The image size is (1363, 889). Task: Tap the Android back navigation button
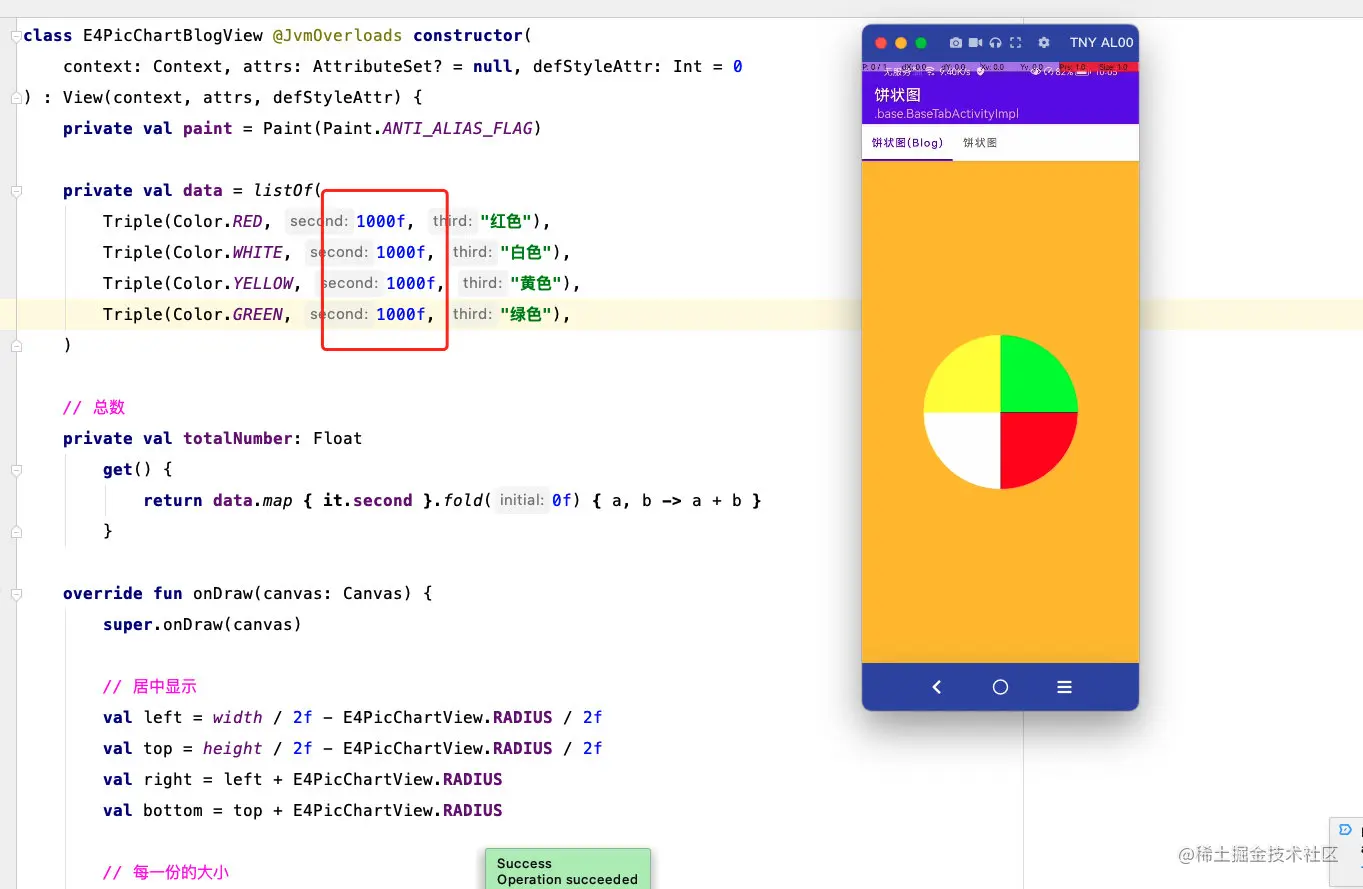coord(936,687)
